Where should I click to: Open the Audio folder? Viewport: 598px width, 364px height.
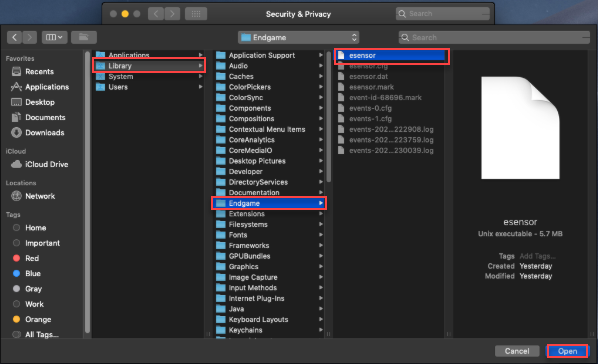click(x=269, y=66)
